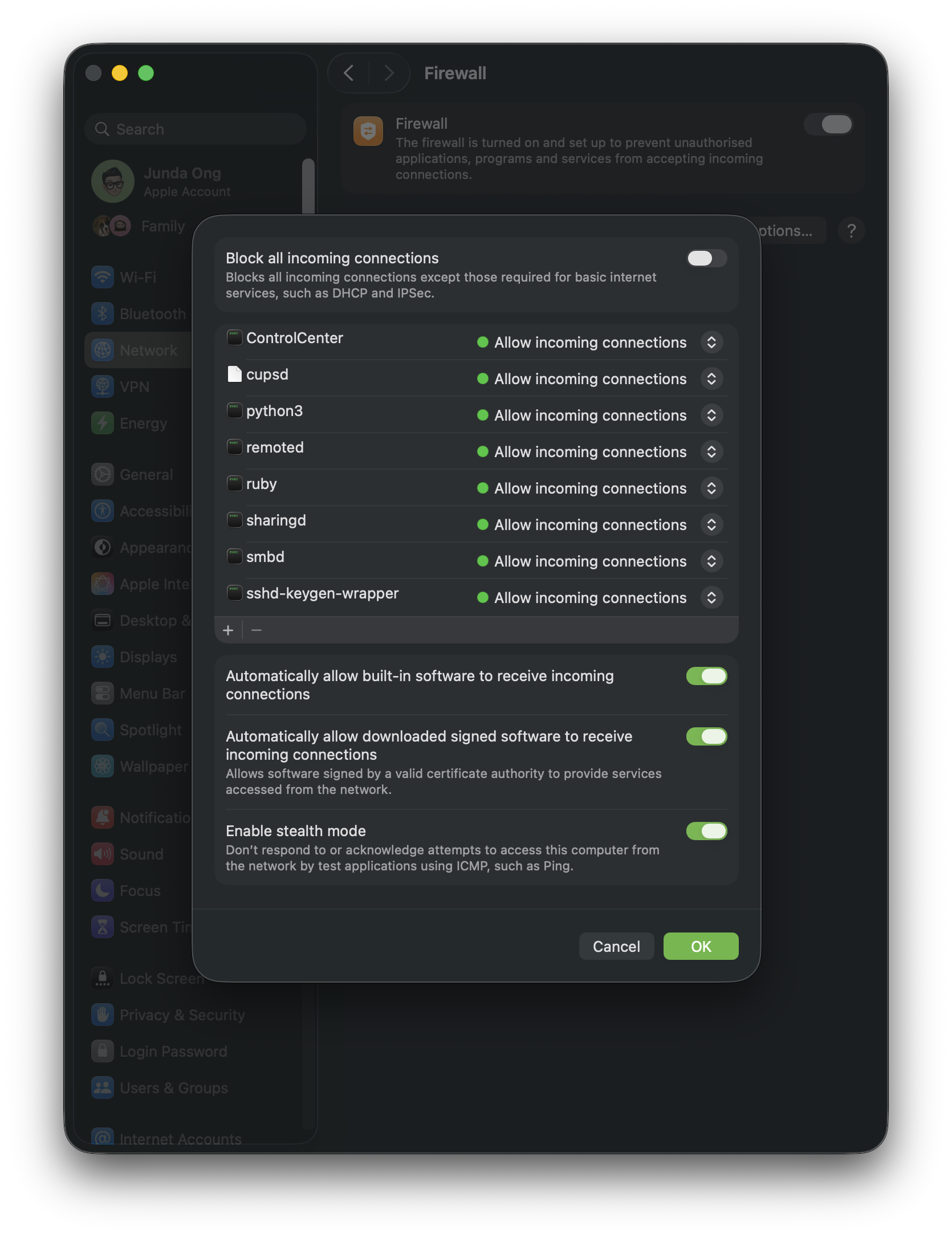Click the minus icon to remove an application
Image resolution: width=952 pixels, height=1238 pixels.
click(257, 630)
